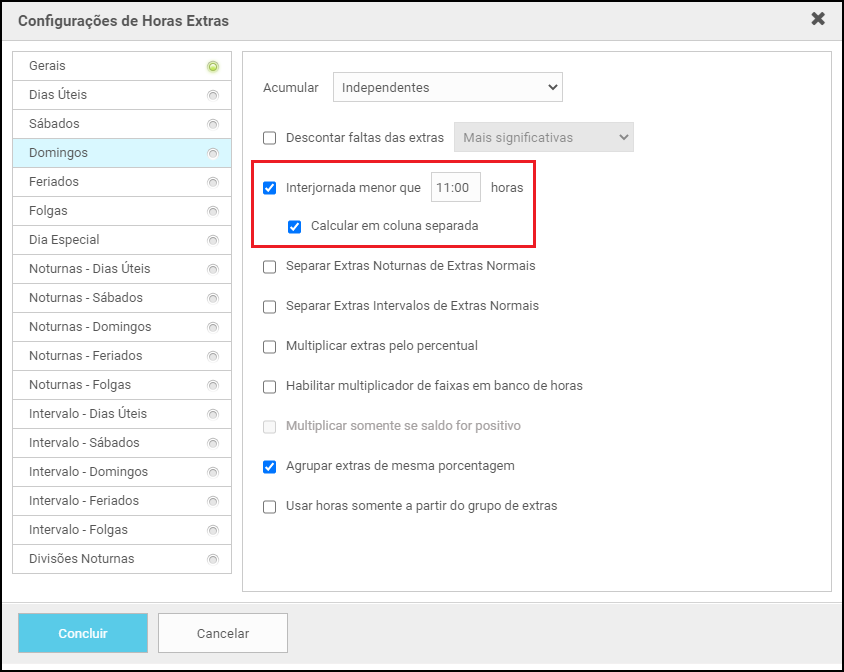Click the status circle icon beside Feriados
The width and height of the screenshot is (844, 672).
212,183
